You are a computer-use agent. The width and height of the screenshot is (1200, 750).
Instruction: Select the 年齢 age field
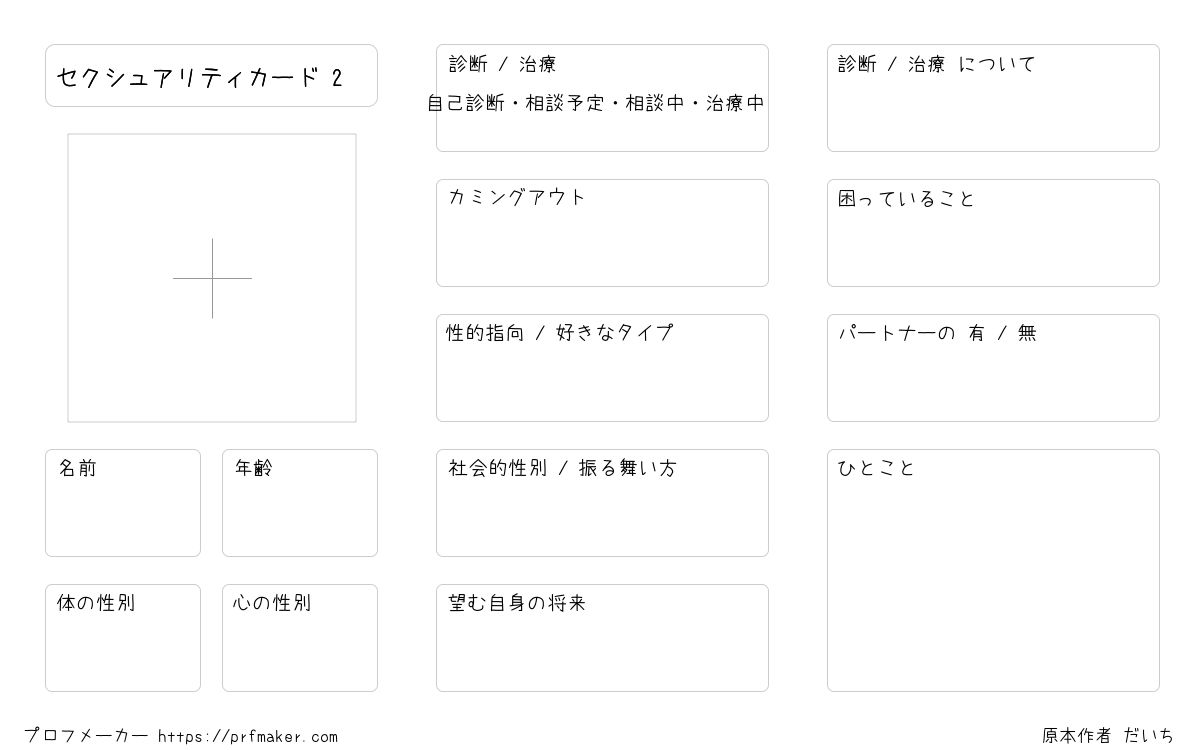[300, 503]
